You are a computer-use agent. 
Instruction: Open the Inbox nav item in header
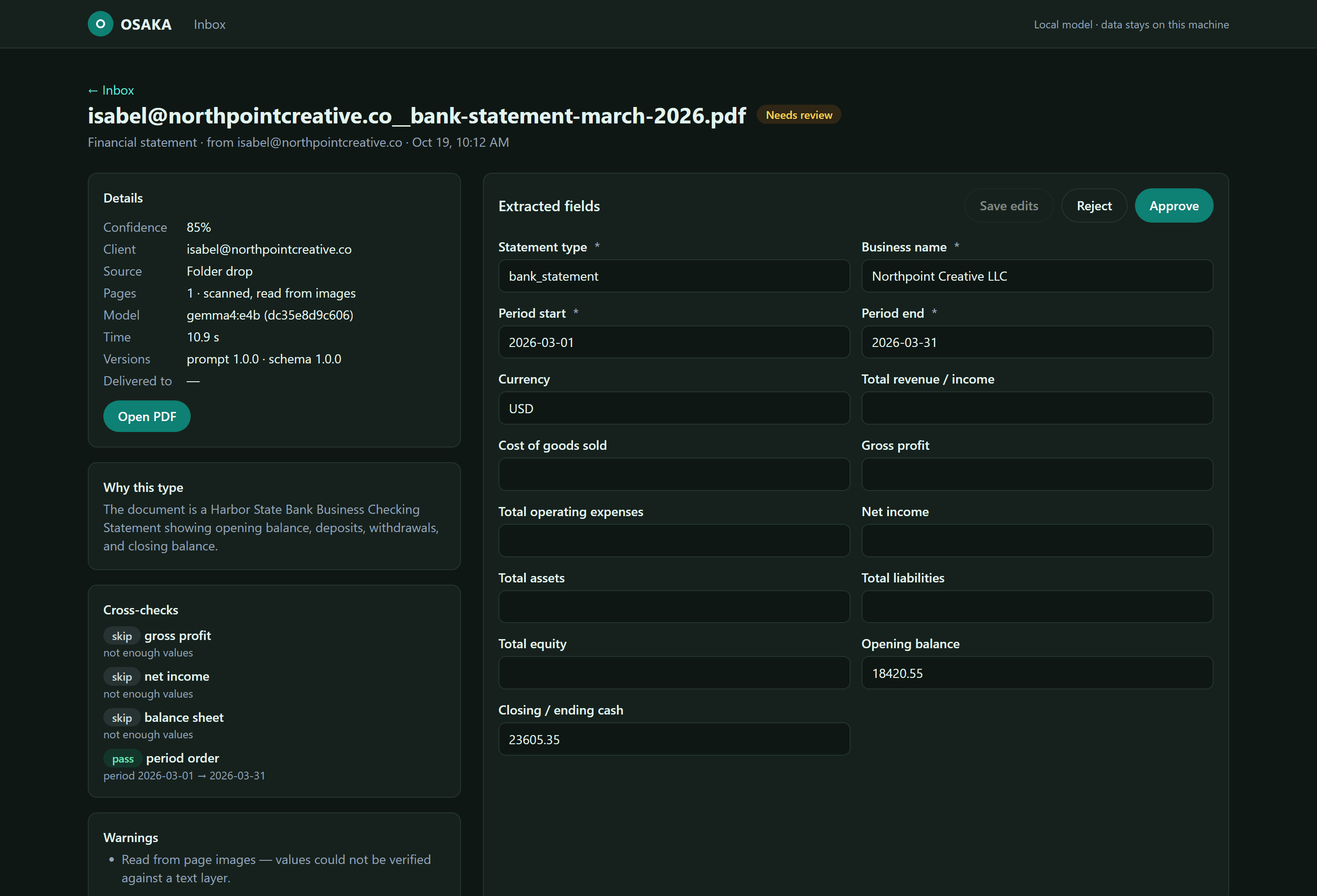pyautogui.click(x=210, y=24)
